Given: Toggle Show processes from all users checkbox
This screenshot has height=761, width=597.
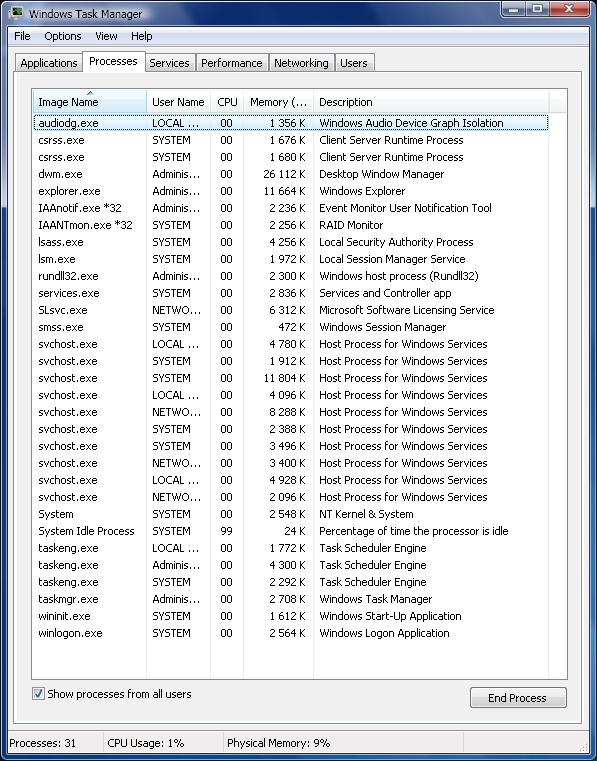Looking at the screenshot, I should [x=38, y=694].
